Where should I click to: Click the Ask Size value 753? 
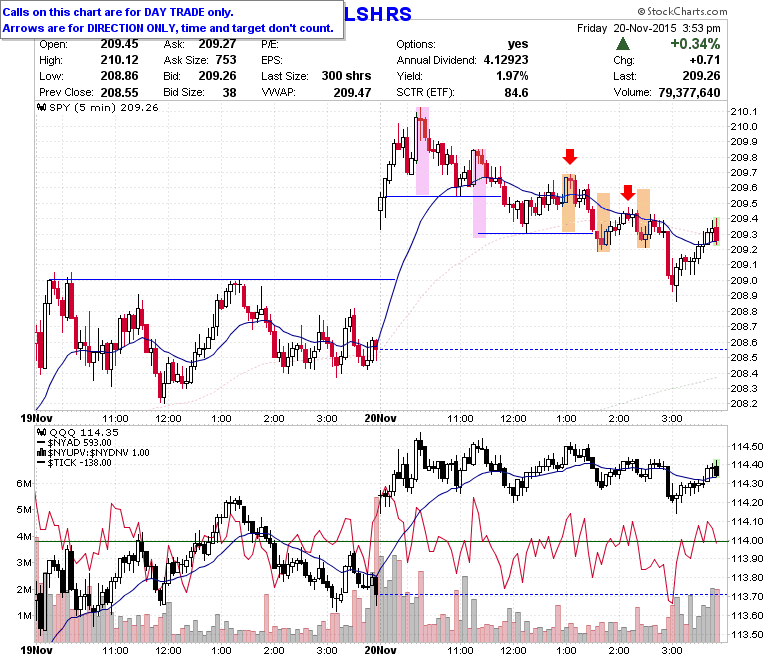pyautogui.click(x=226, y=60)
